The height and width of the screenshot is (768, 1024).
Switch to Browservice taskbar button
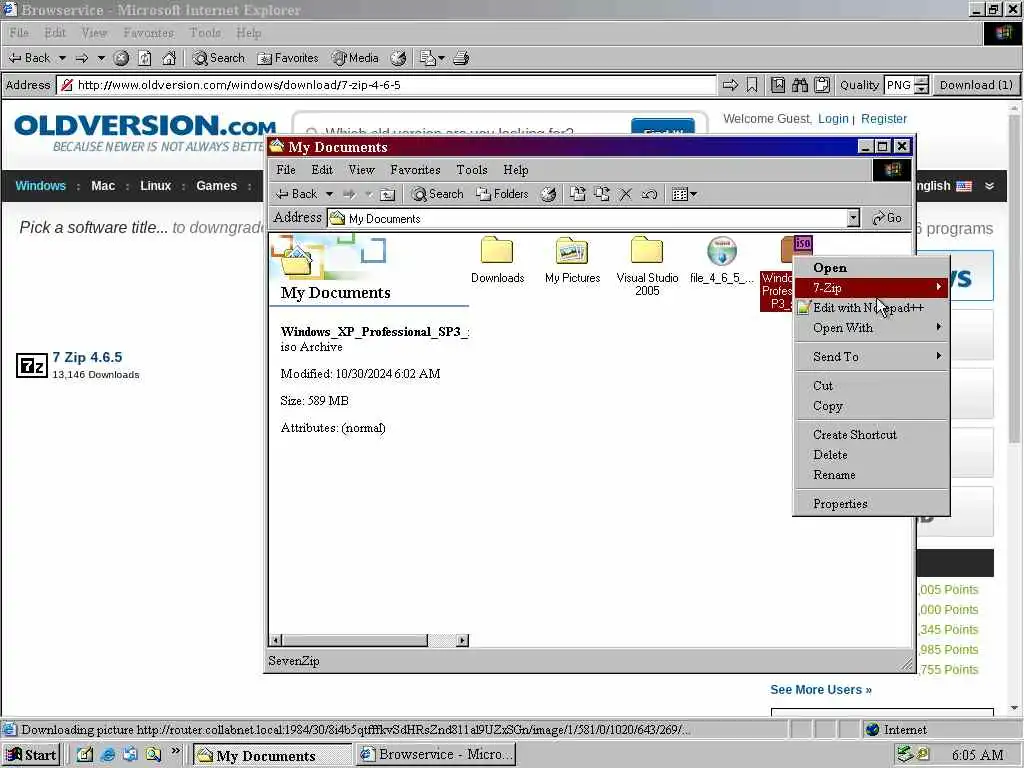(436, 755)
